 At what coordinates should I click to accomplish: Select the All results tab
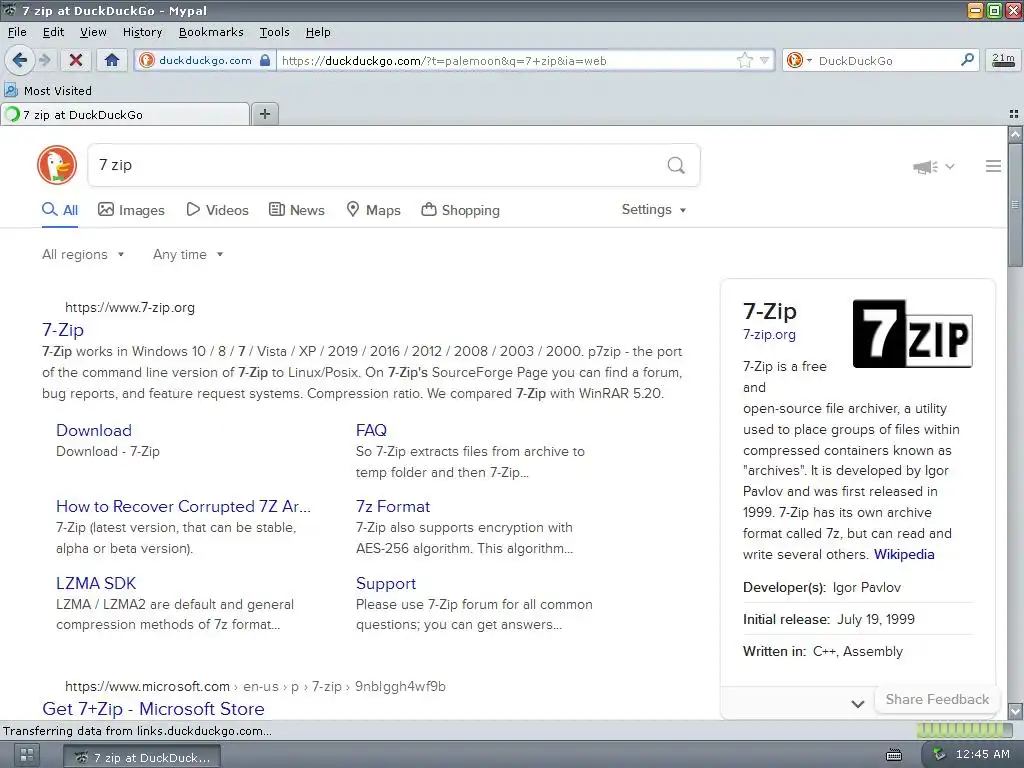pyautogui.click(x=60, y=210)
